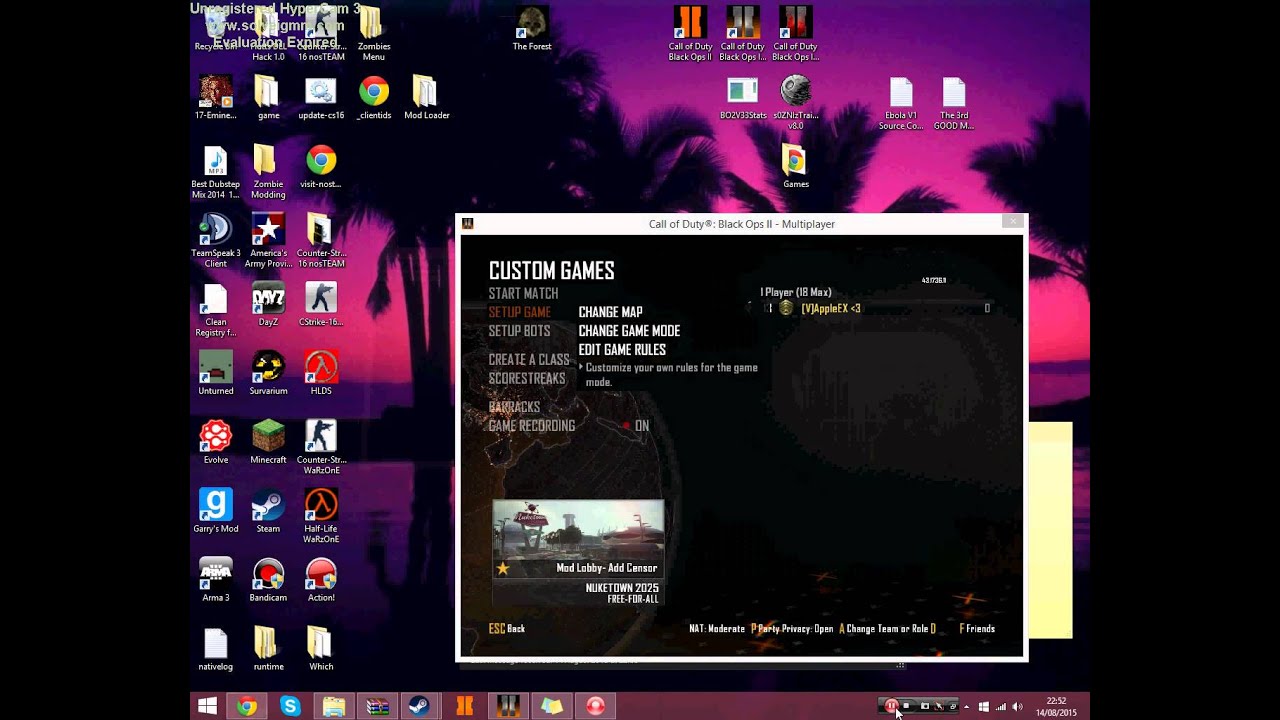1280x720 pixels.
Task: Open the game folder on desktop
Action: pyautogui.click(x=268, y=97)
